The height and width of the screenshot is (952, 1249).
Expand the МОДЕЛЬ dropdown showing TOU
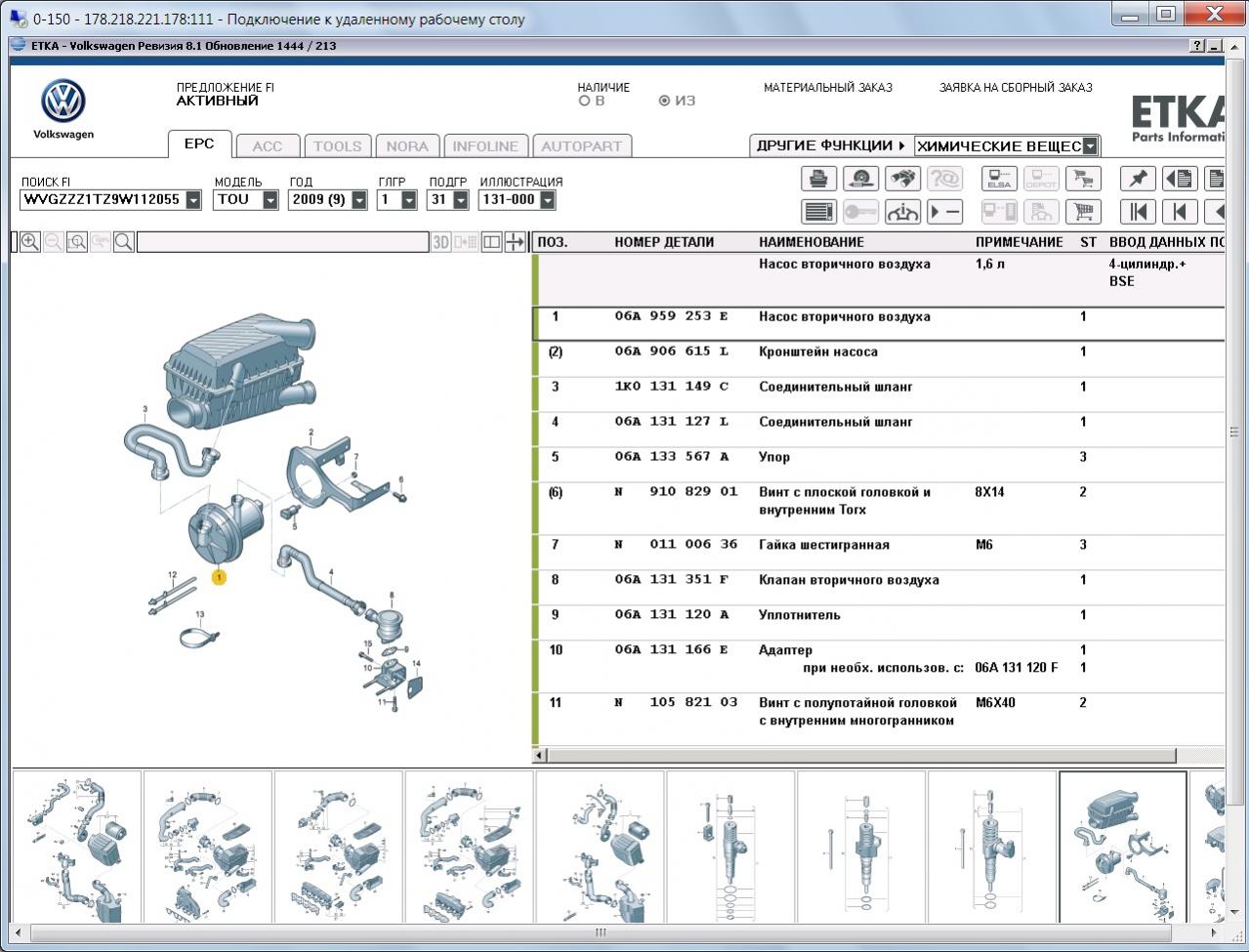click(x=271, y=200)
